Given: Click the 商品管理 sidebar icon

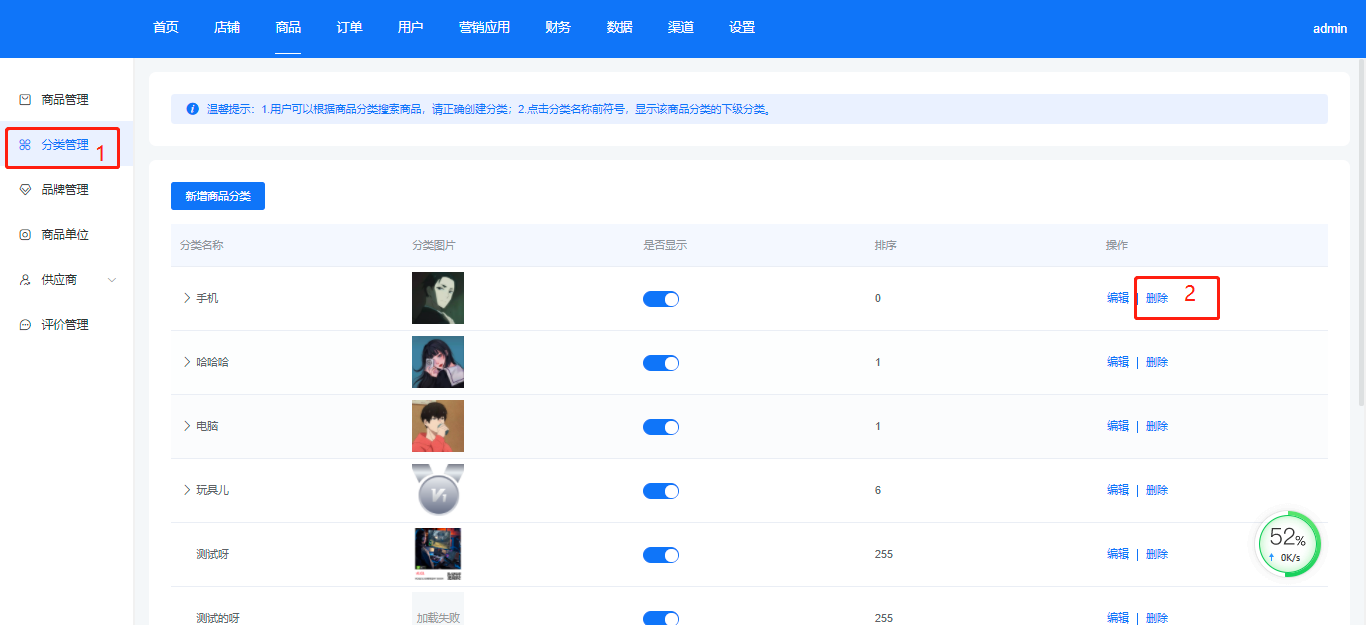Looking at the screenshot, I should click(x=25, y=100).
